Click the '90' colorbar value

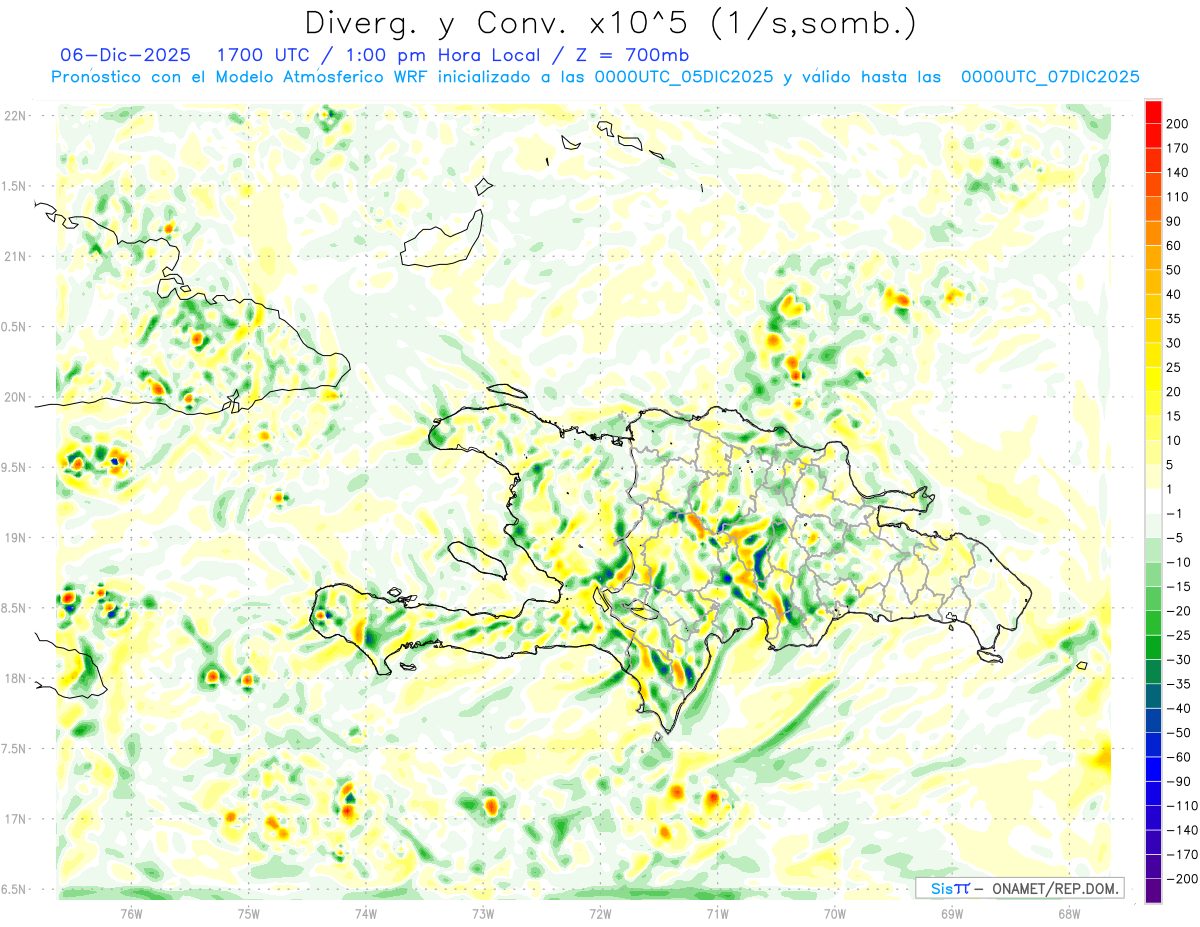pyautogui.click(x=1175, y=221)
